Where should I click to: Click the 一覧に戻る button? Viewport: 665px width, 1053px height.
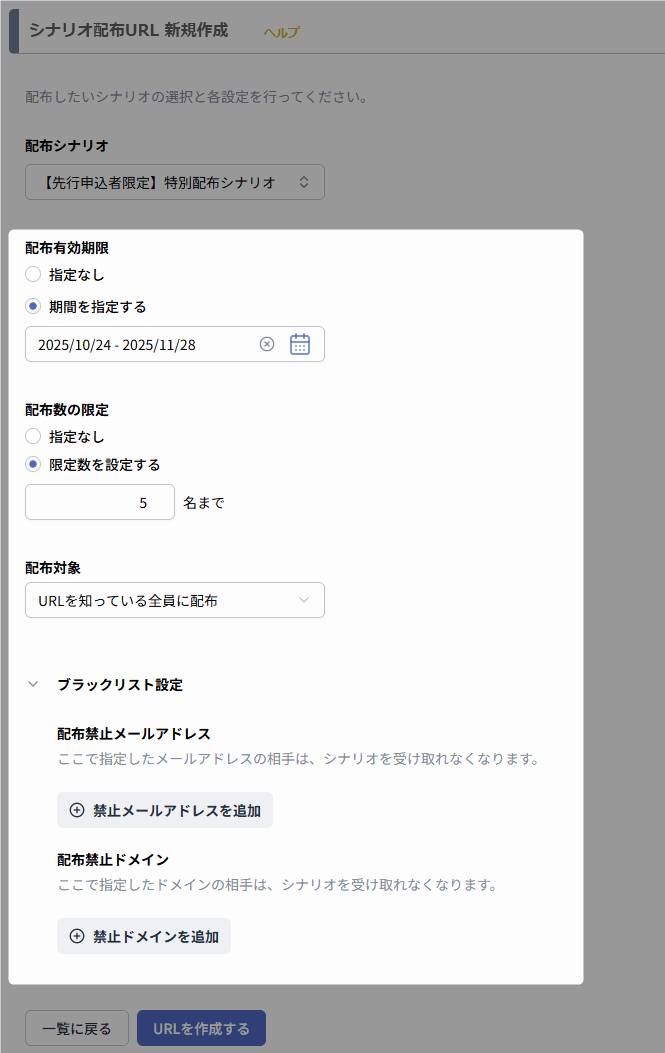pyautogui.click(x=76, y=1027)
